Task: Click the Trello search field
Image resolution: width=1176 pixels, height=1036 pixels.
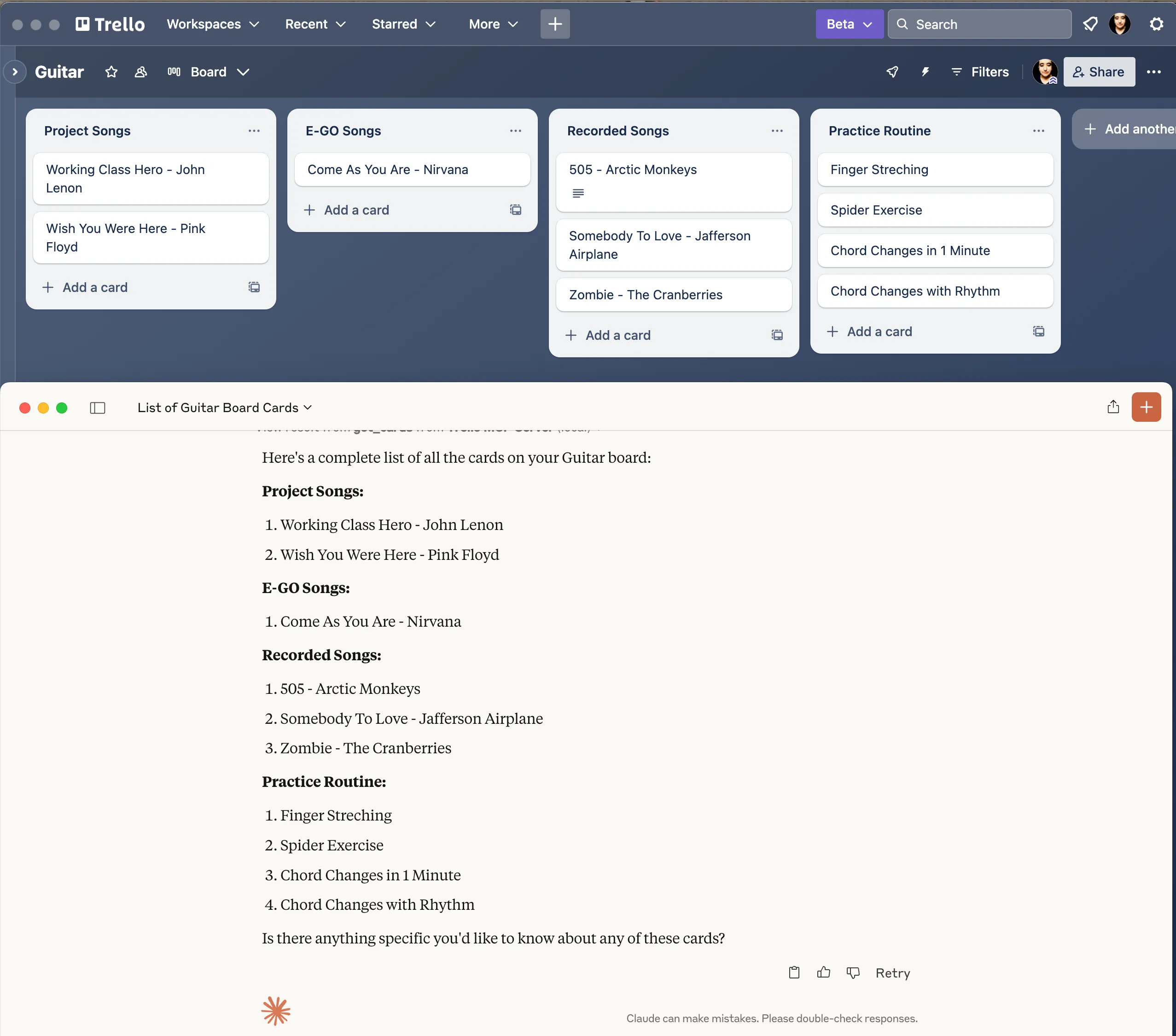Action: [978, 23]
